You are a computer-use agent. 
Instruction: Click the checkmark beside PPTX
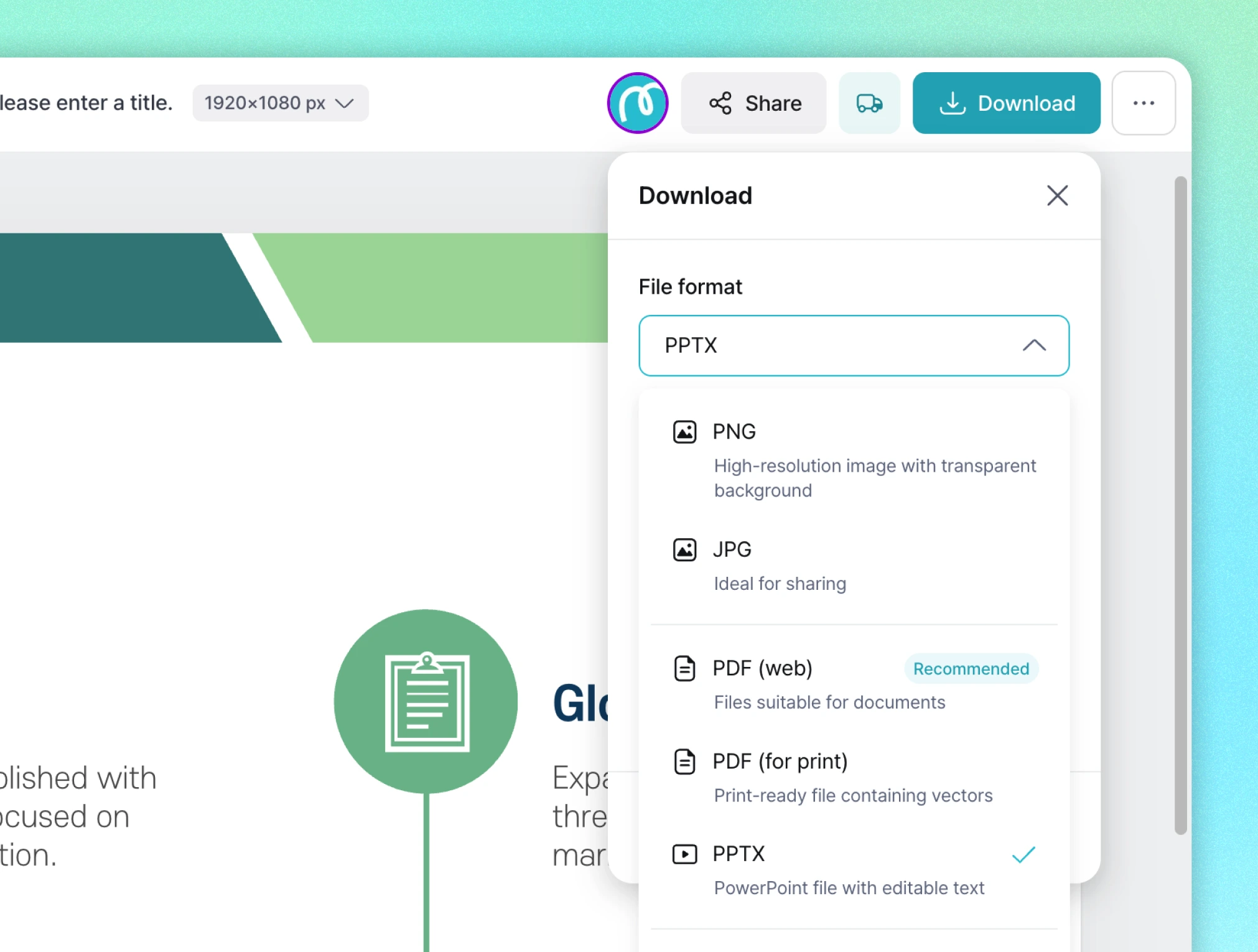[x=1023, y=854]
